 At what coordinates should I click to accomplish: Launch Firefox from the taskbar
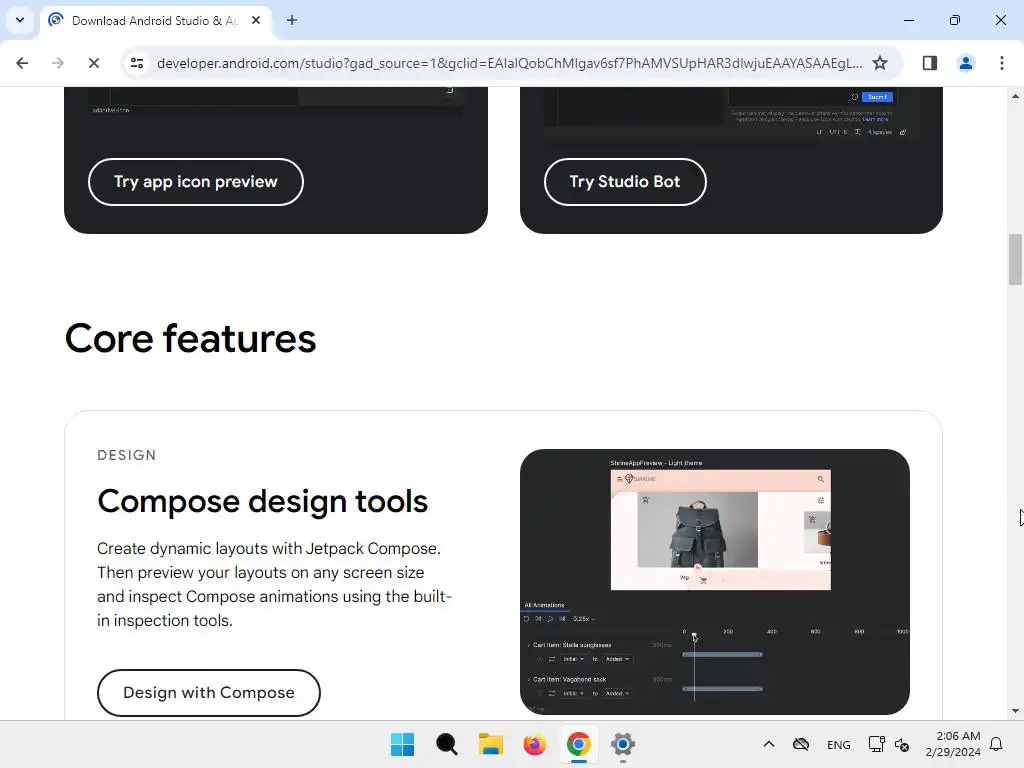click(x=534, y=744)
